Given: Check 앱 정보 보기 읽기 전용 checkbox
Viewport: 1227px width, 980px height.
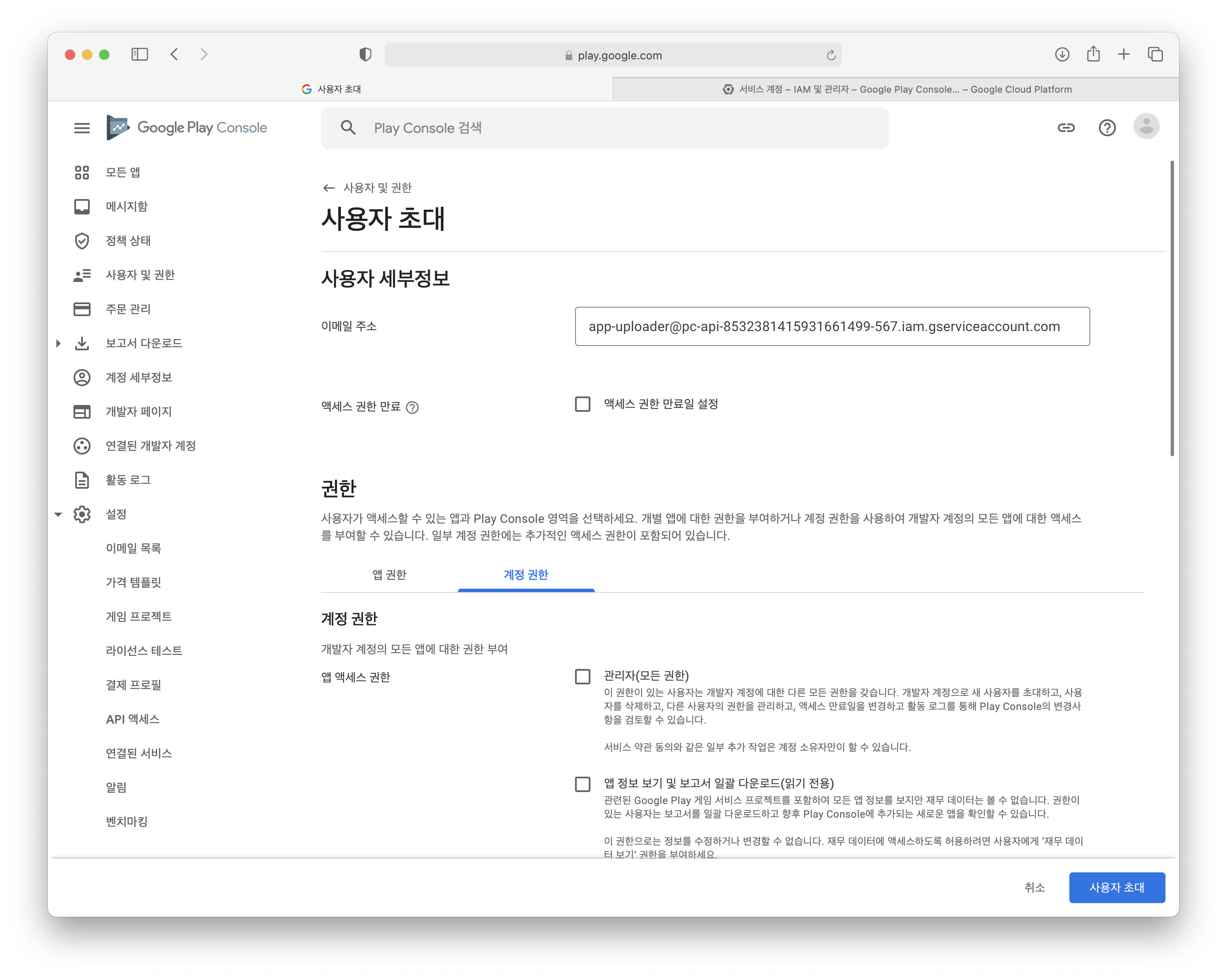Looking at the screenshot, I should click(x=583, y=784).
